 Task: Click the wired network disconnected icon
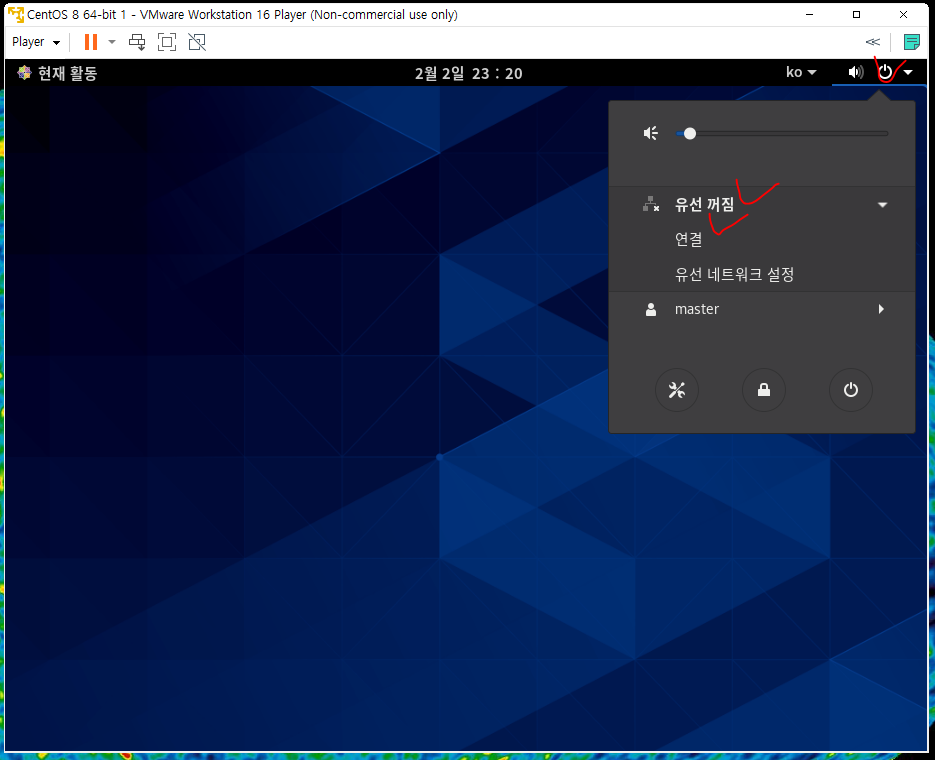[651, 204]
